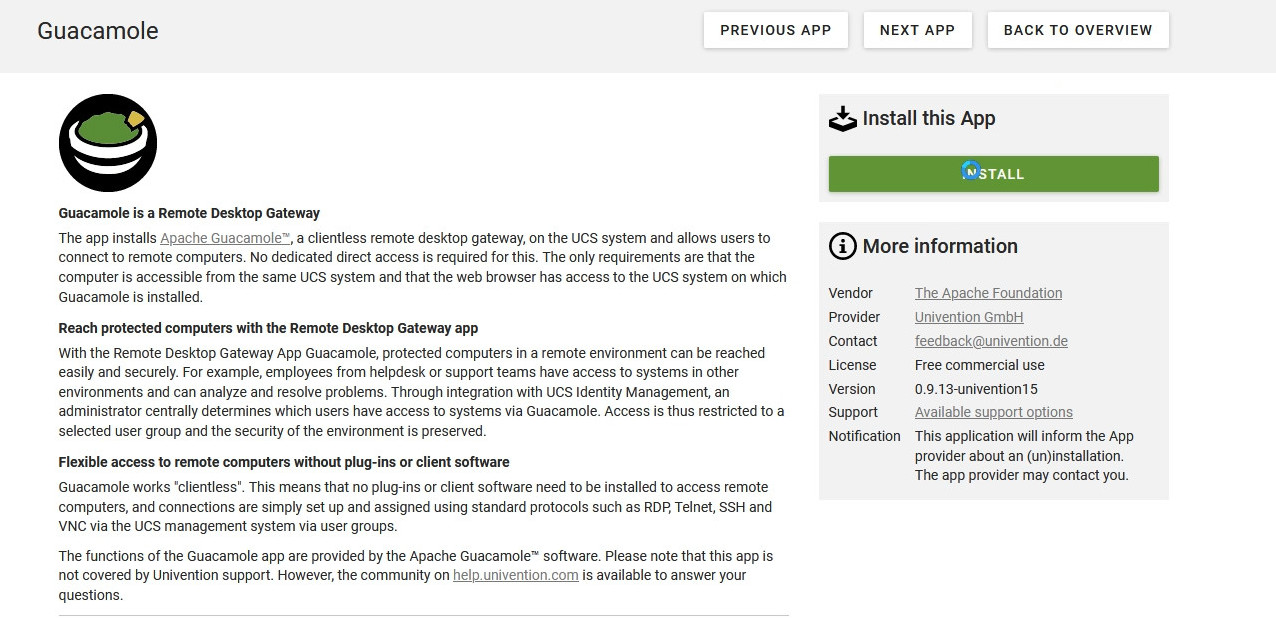Go to the next app
Viewport: 1276px width, 622px height.
pyautogui.click(x=917, y=30)
